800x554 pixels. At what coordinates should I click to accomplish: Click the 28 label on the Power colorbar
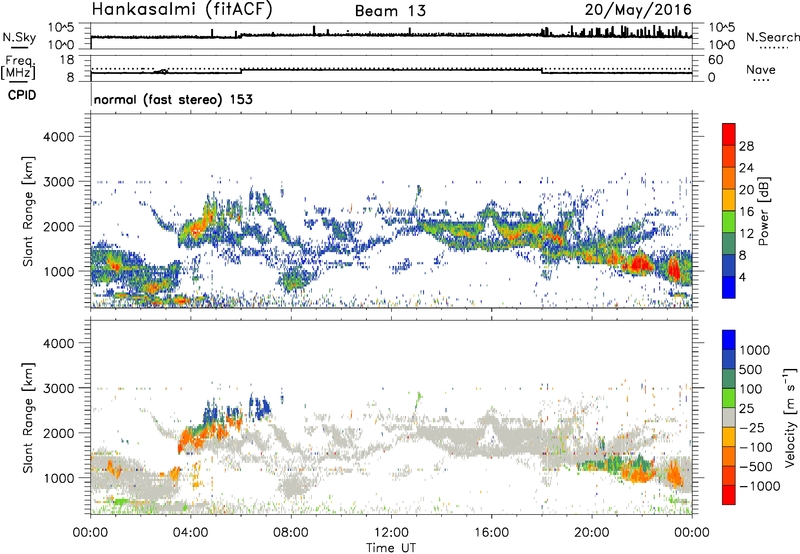pyautogui.click(x=746, y=146)
